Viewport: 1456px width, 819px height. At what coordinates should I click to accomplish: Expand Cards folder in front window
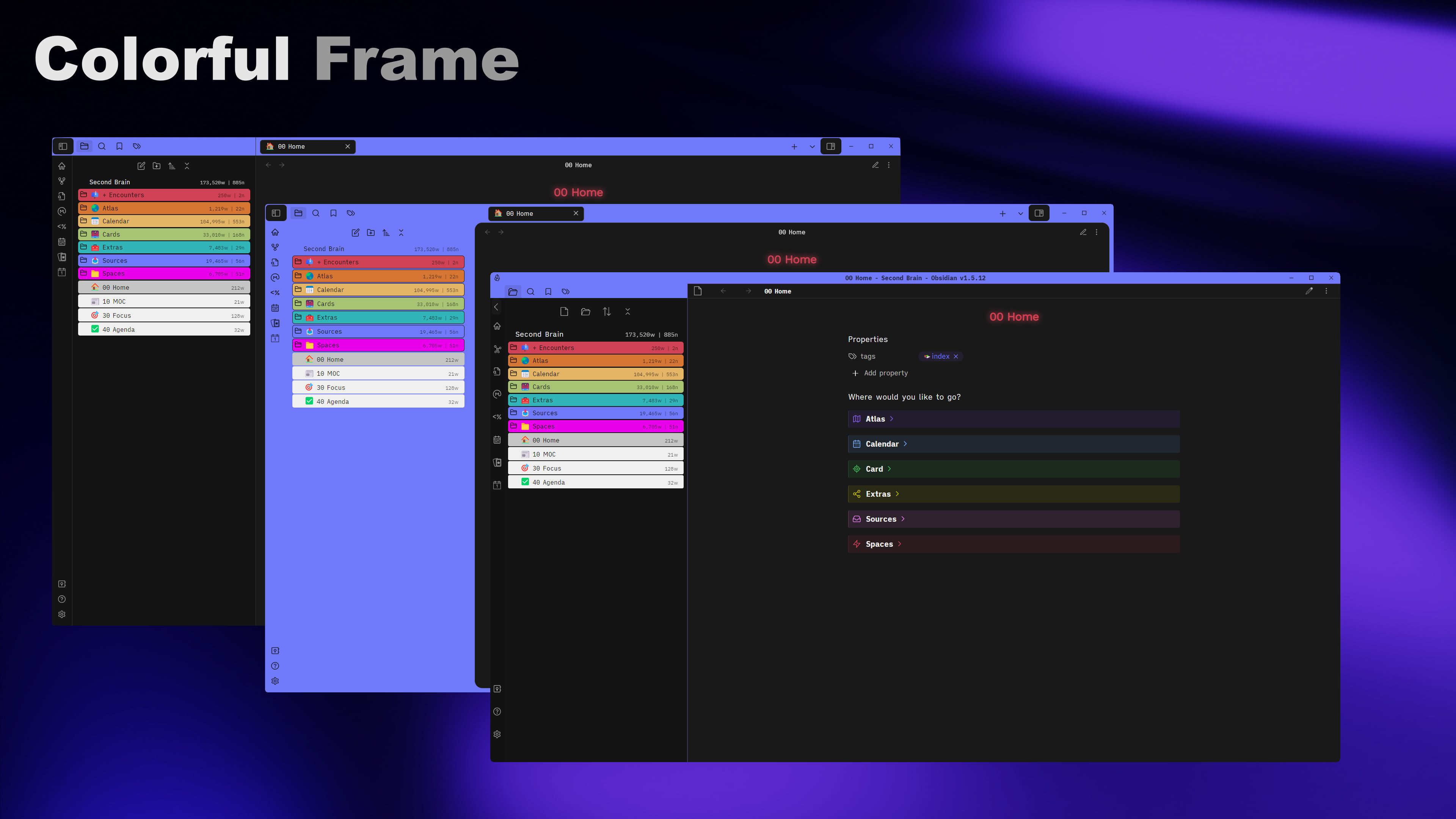(x=596, y=387)
